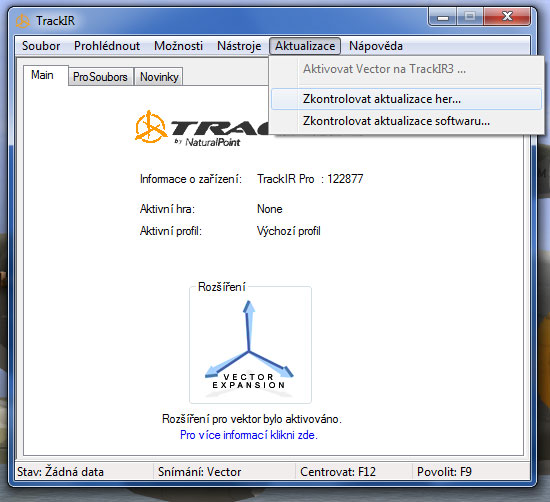Click the orange TrackIR logo emblem
550x502 pixels.
[151, 127]
